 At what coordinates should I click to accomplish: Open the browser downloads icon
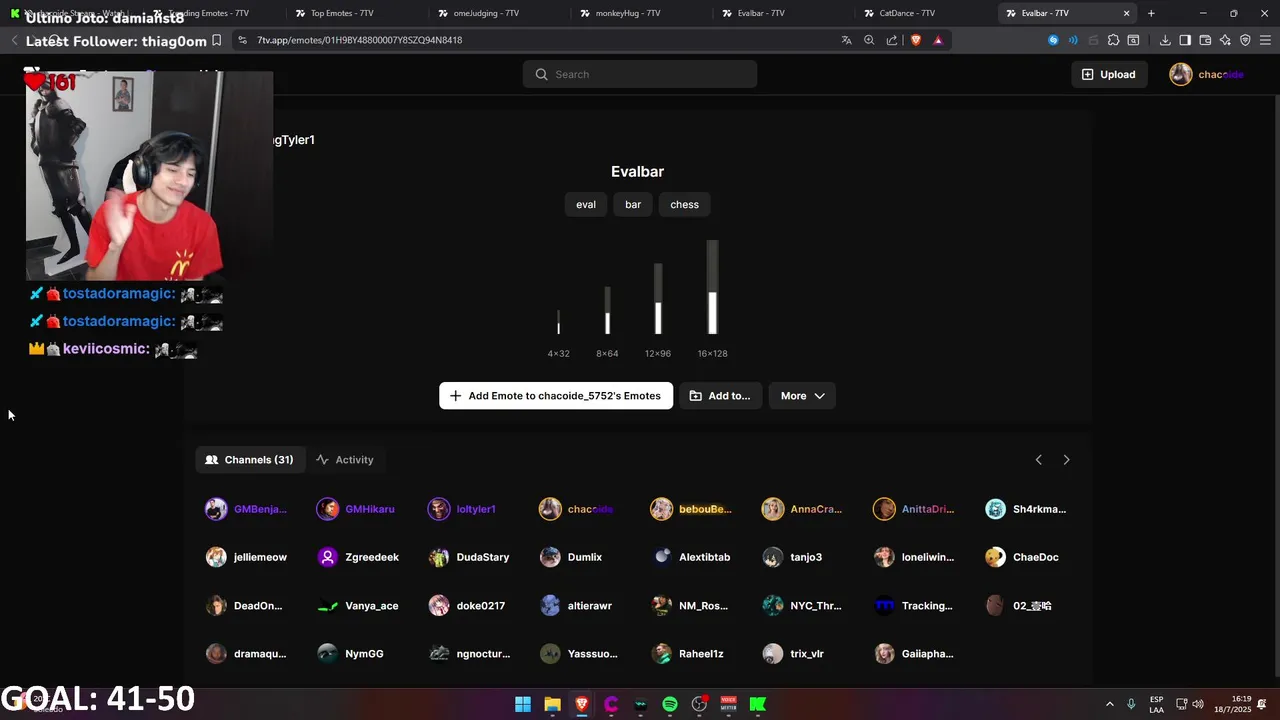coord(1165,40)
